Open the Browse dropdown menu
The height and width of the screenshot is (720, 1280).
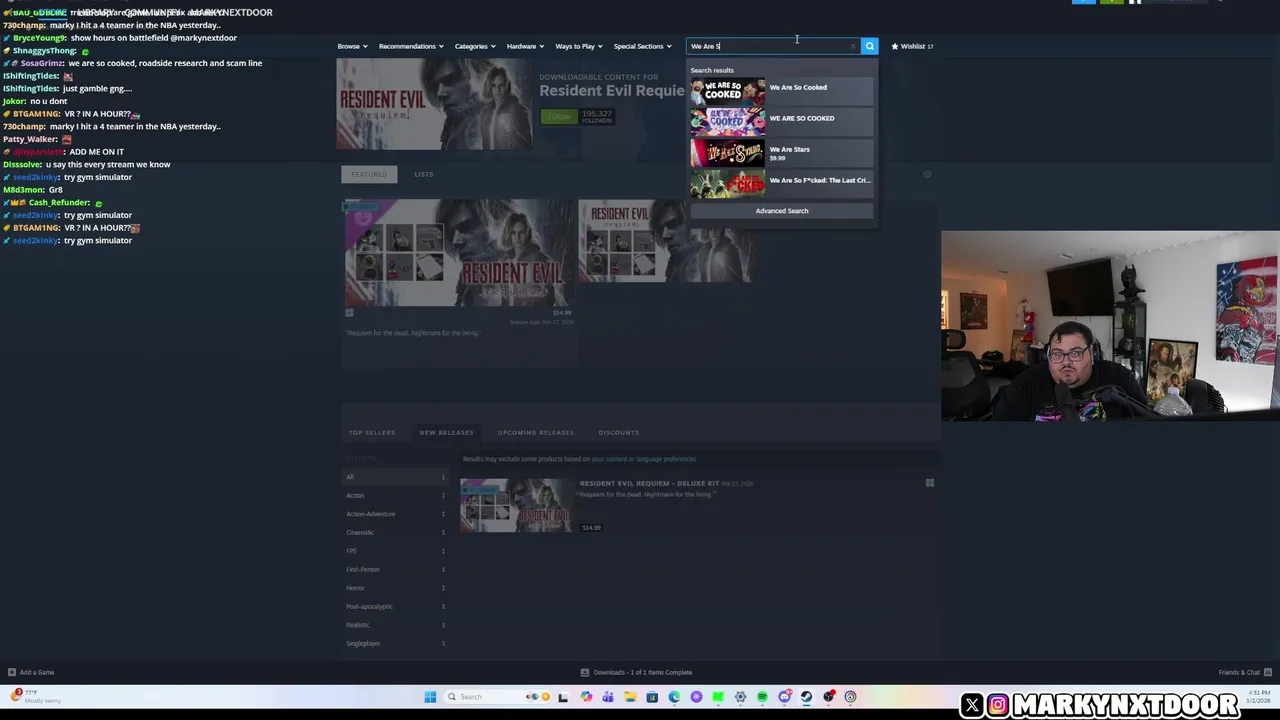point(352,46)
